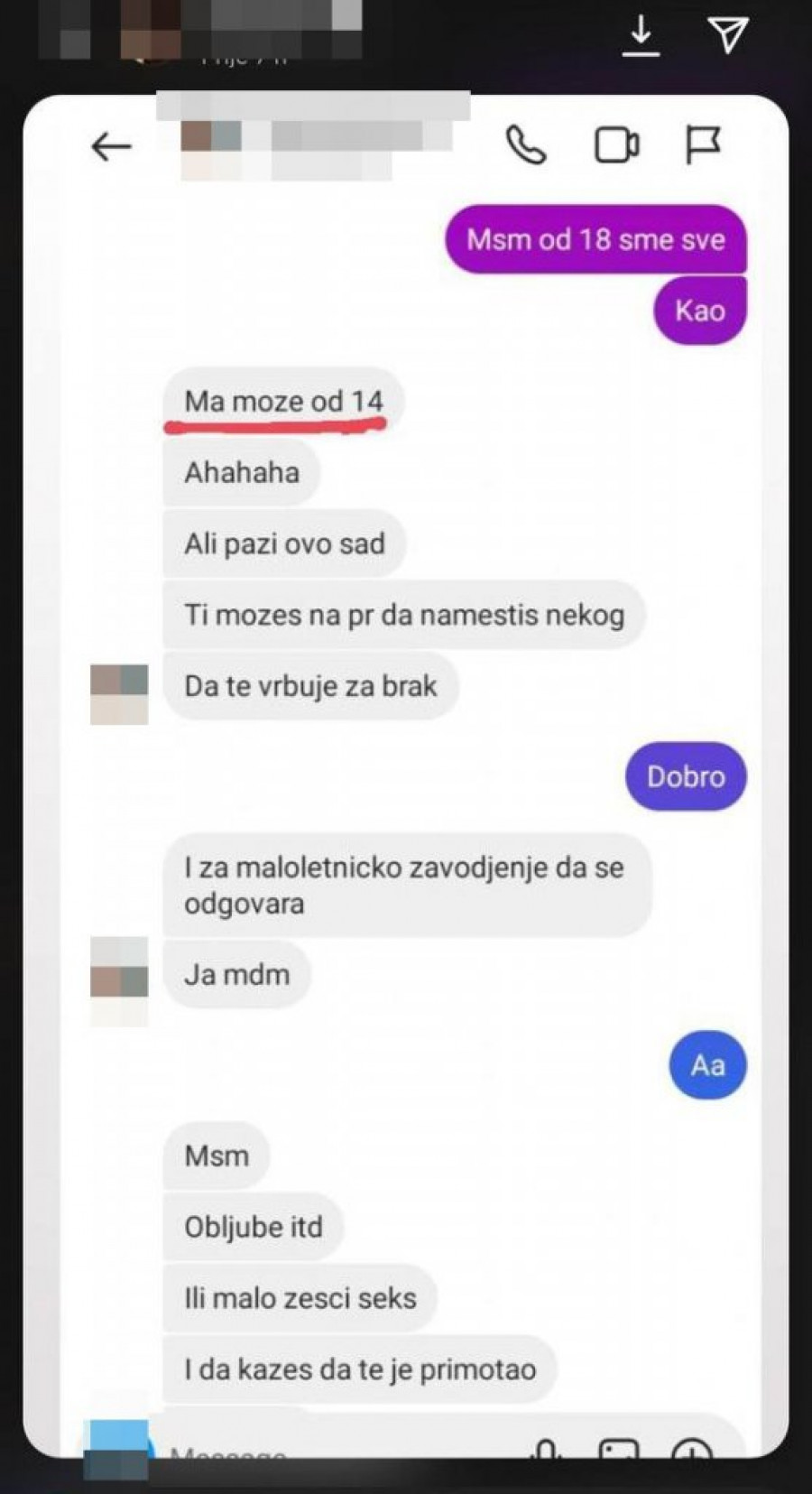Open sender avatar next to "Da te vrbuje za brak"

[x=119, y=693]
